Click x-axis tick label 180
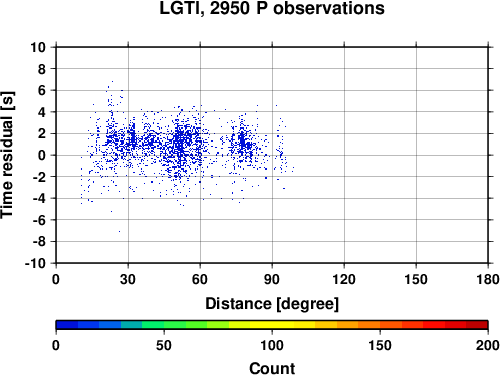 click(488, 279)
